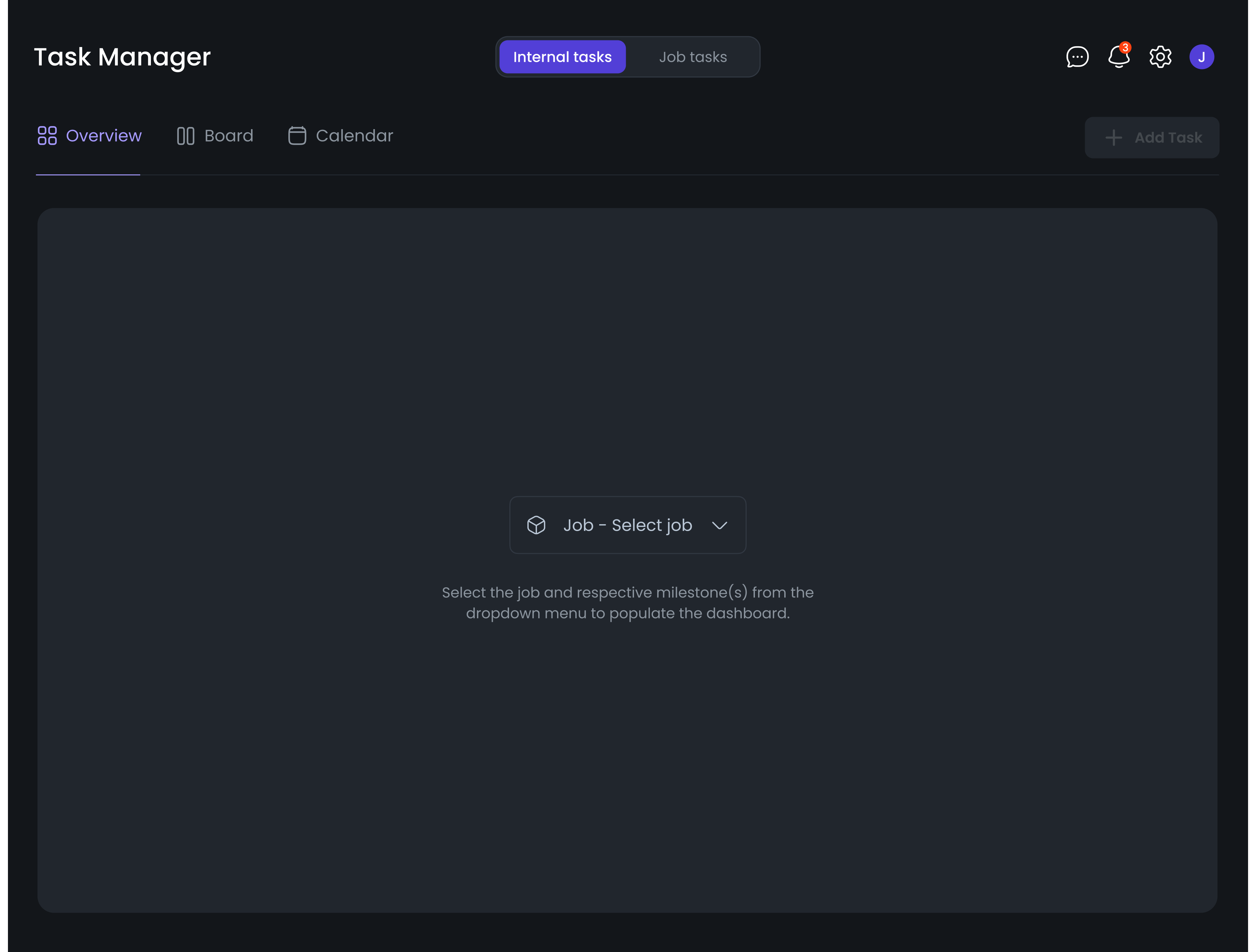This screenshot has height=952, width=1256.
Task: Open the chat messages icon
Action: pyautogui.click(x=1077, y=57)
